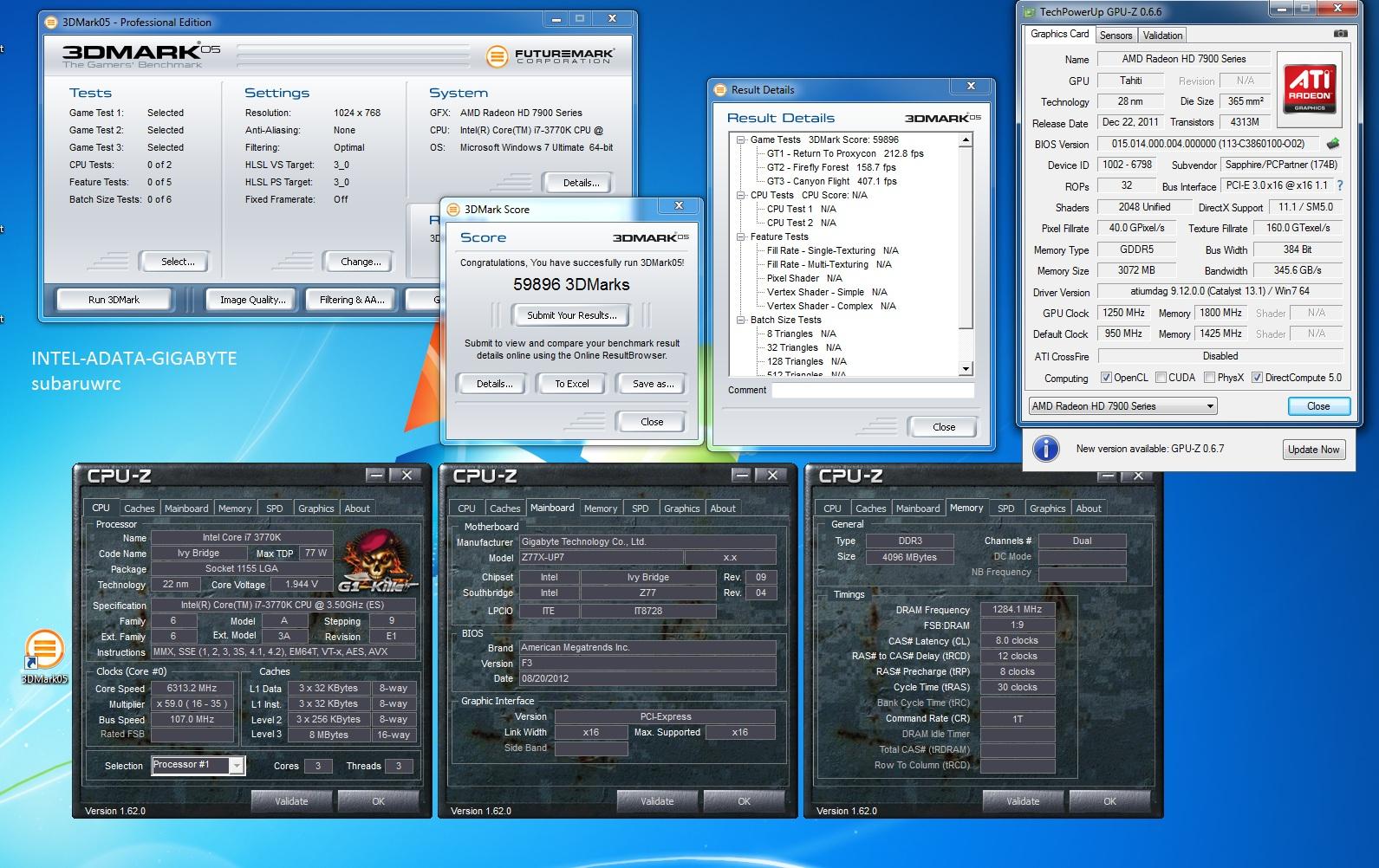This screenshot has width=1379, height=868.
Task: Click the DRAM Frequency 1284.1 MHz value
Action: point(1017,609)
